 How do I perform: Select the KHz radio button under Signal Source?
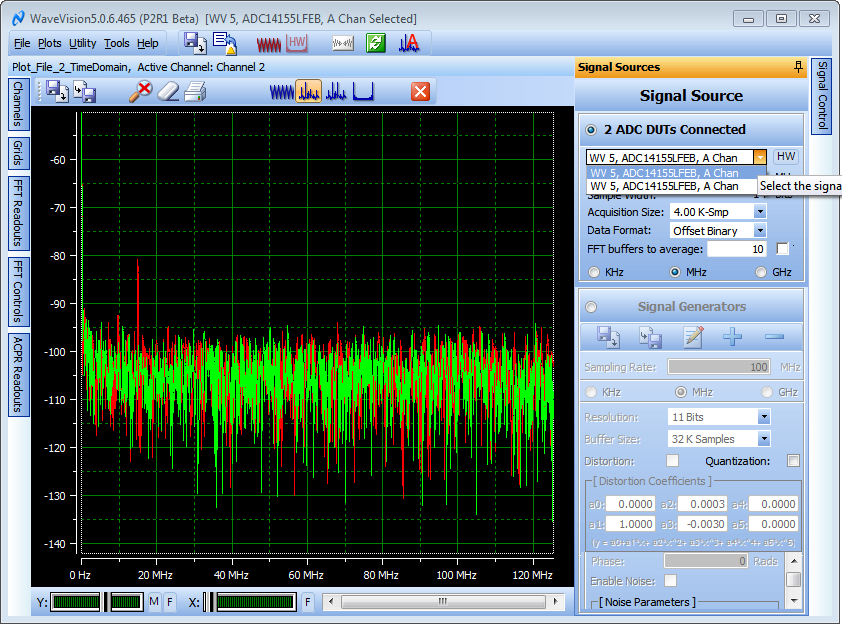[x=594, y=272]
